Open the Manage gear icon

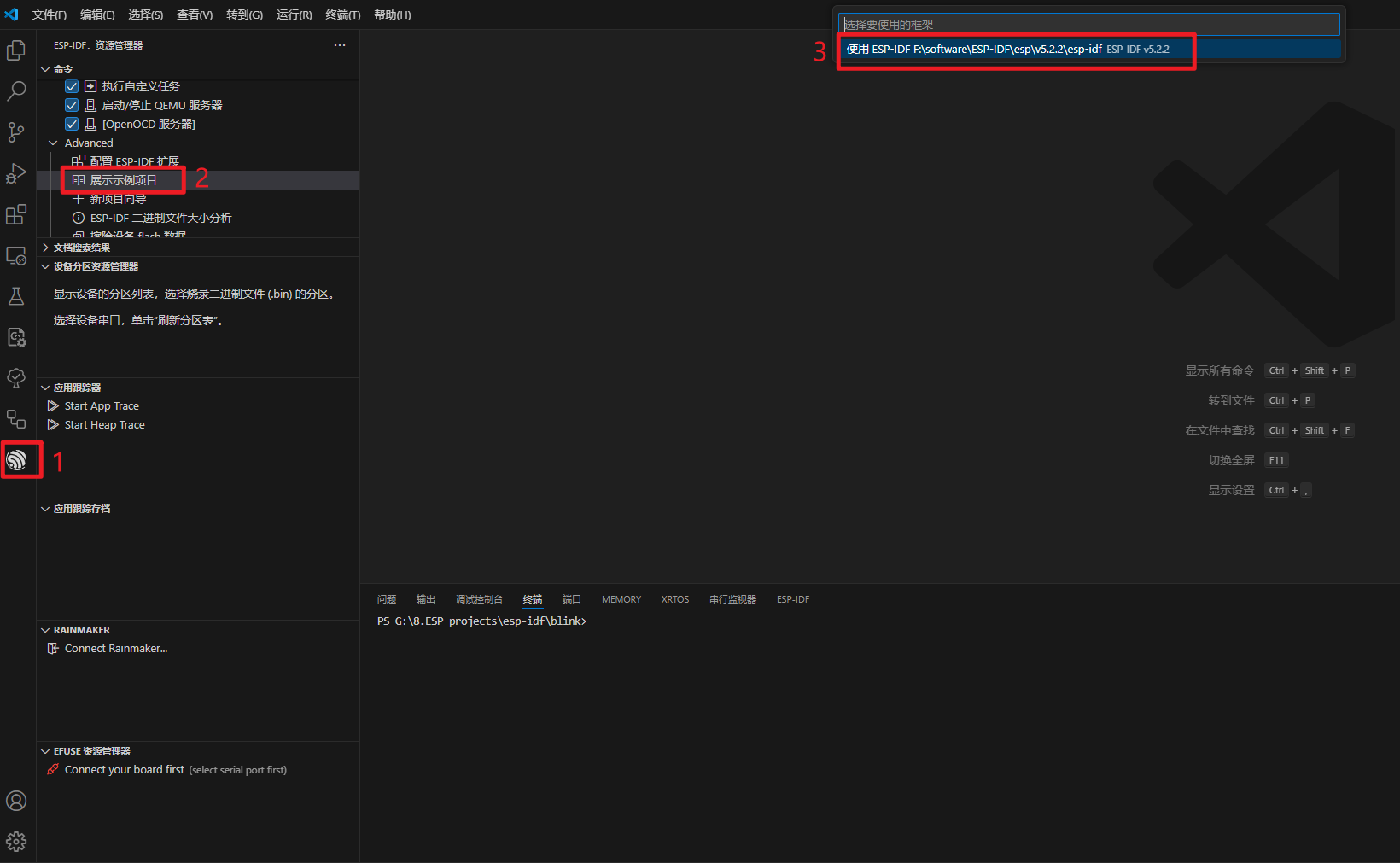16,842
